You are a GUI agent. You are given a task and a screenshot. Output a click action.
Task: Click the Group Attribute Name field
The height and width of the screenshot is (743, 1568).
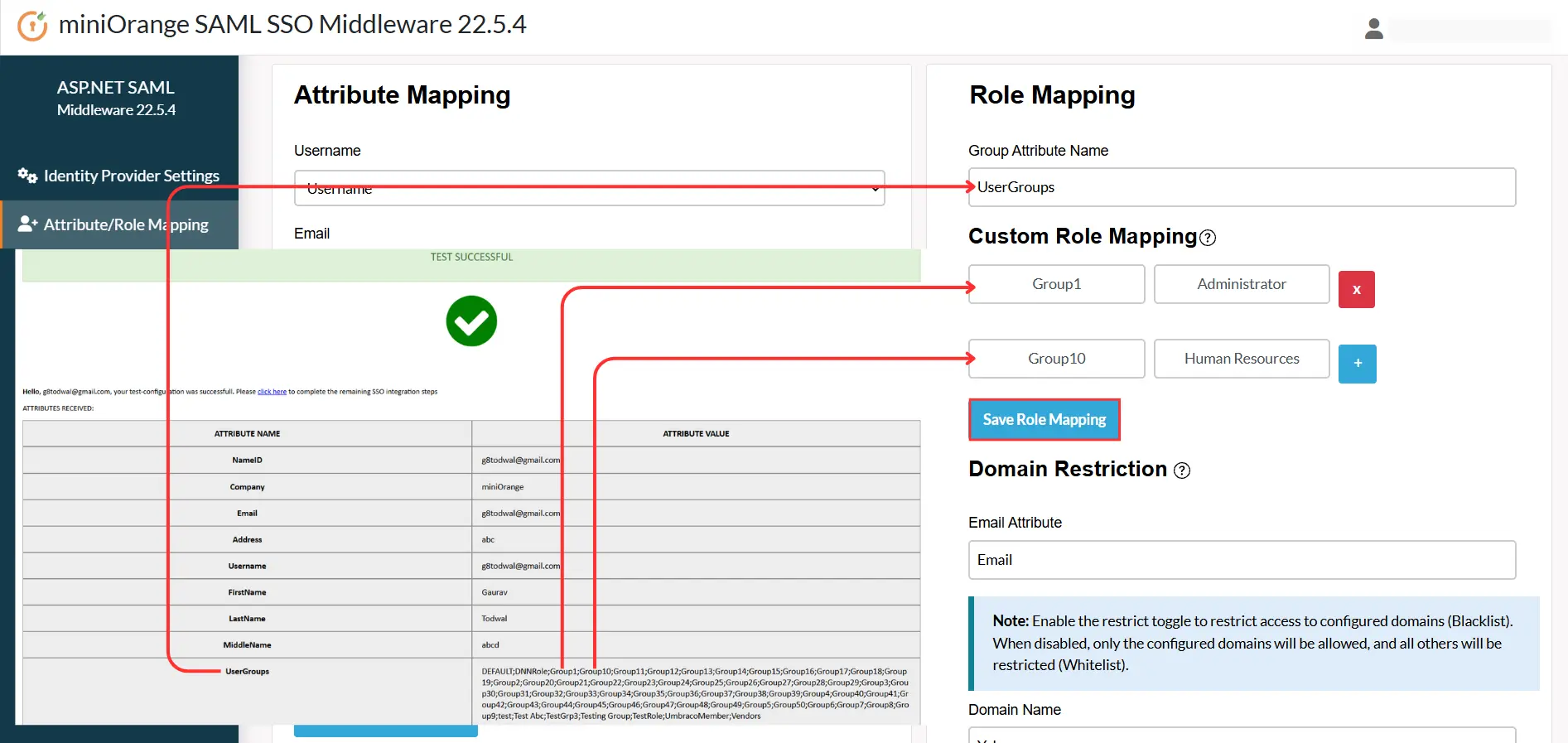1242,187
